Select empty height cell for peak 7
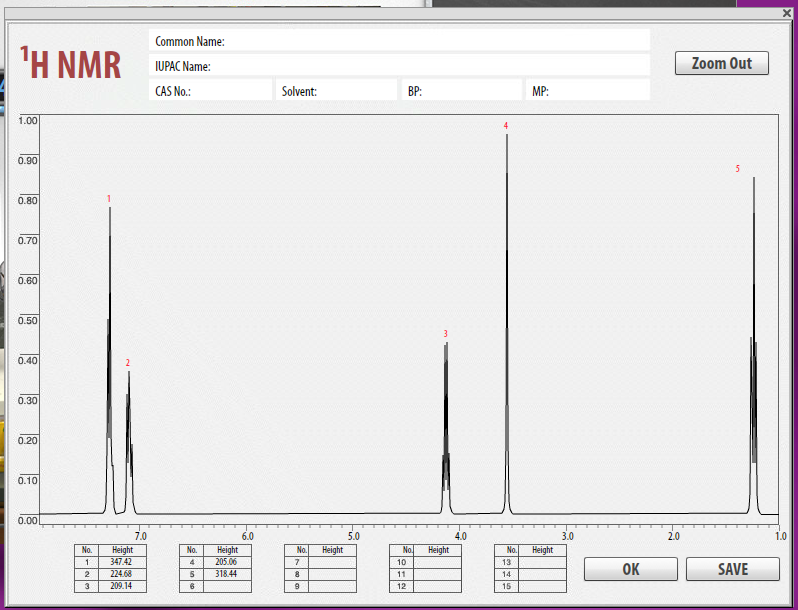Image resolution: width=798 pixels, height=610 pixels. tap(332, 562)
